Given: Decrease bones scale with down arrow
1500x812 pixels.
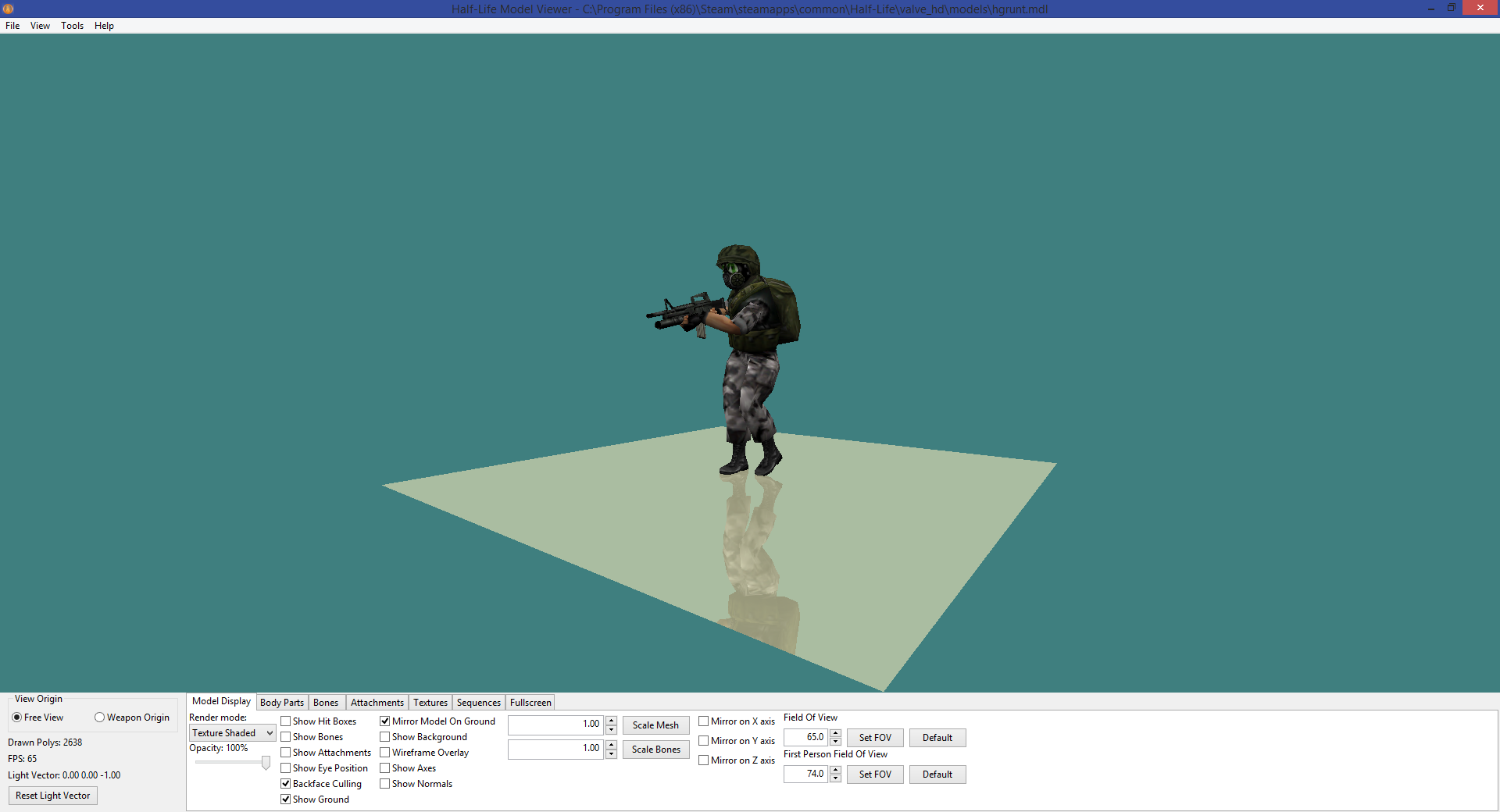Looking at the screenshot, I should pyautogui.click(x=611, y=753).
